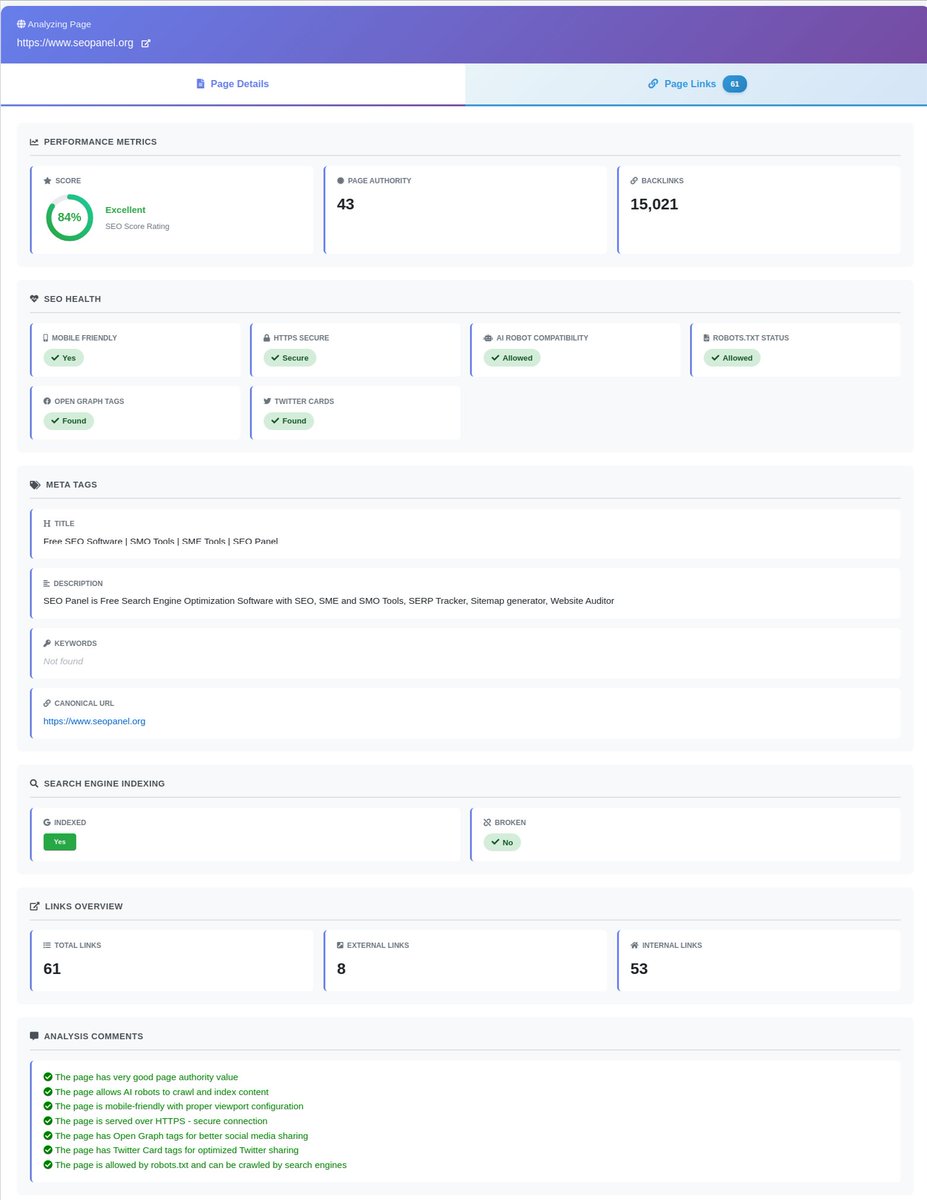Open the external link icon beside seopanel.org URL
This screenshot has width=927, height=1200.
(146, 44)
